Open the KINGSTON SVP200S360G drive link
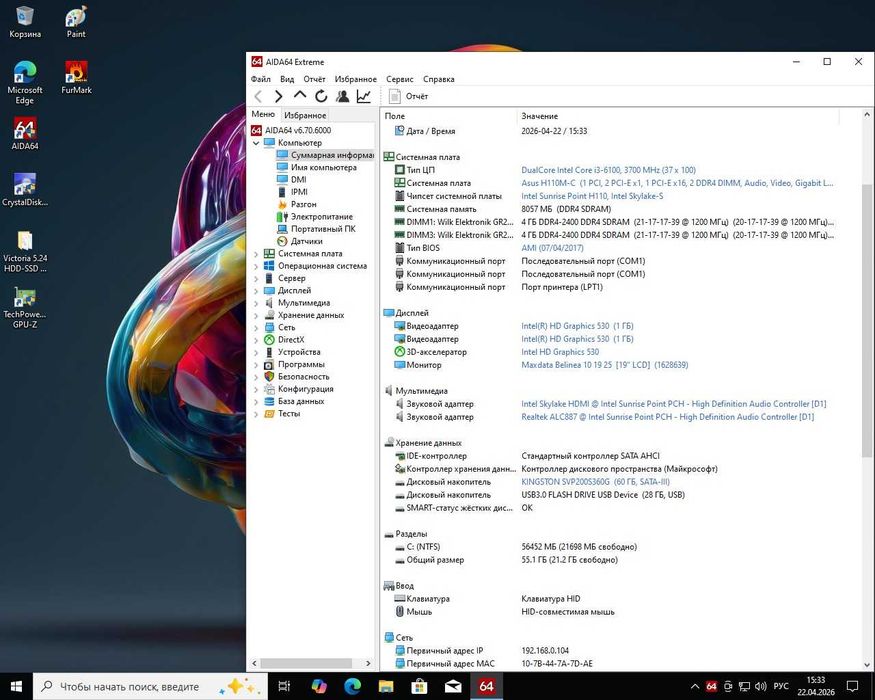The height and width of the screenshot is (700, 875). tap(595, 482)
